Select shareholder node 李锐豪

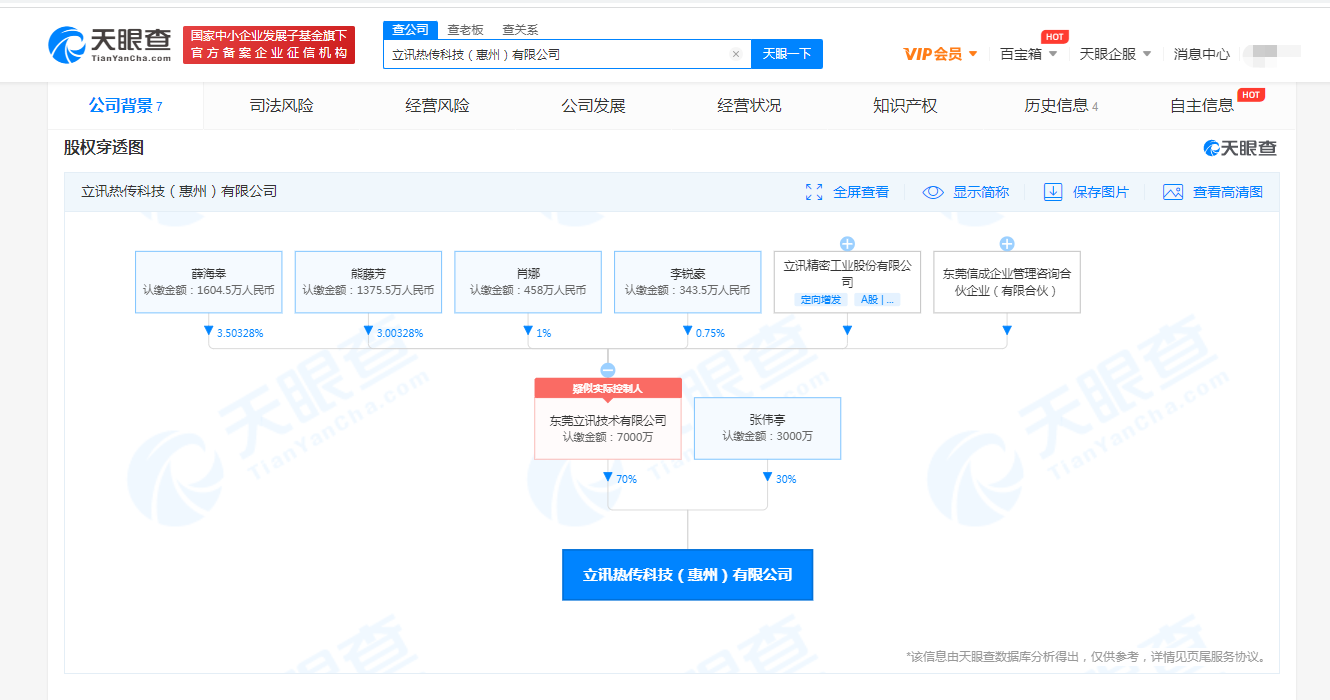point(687,282)
